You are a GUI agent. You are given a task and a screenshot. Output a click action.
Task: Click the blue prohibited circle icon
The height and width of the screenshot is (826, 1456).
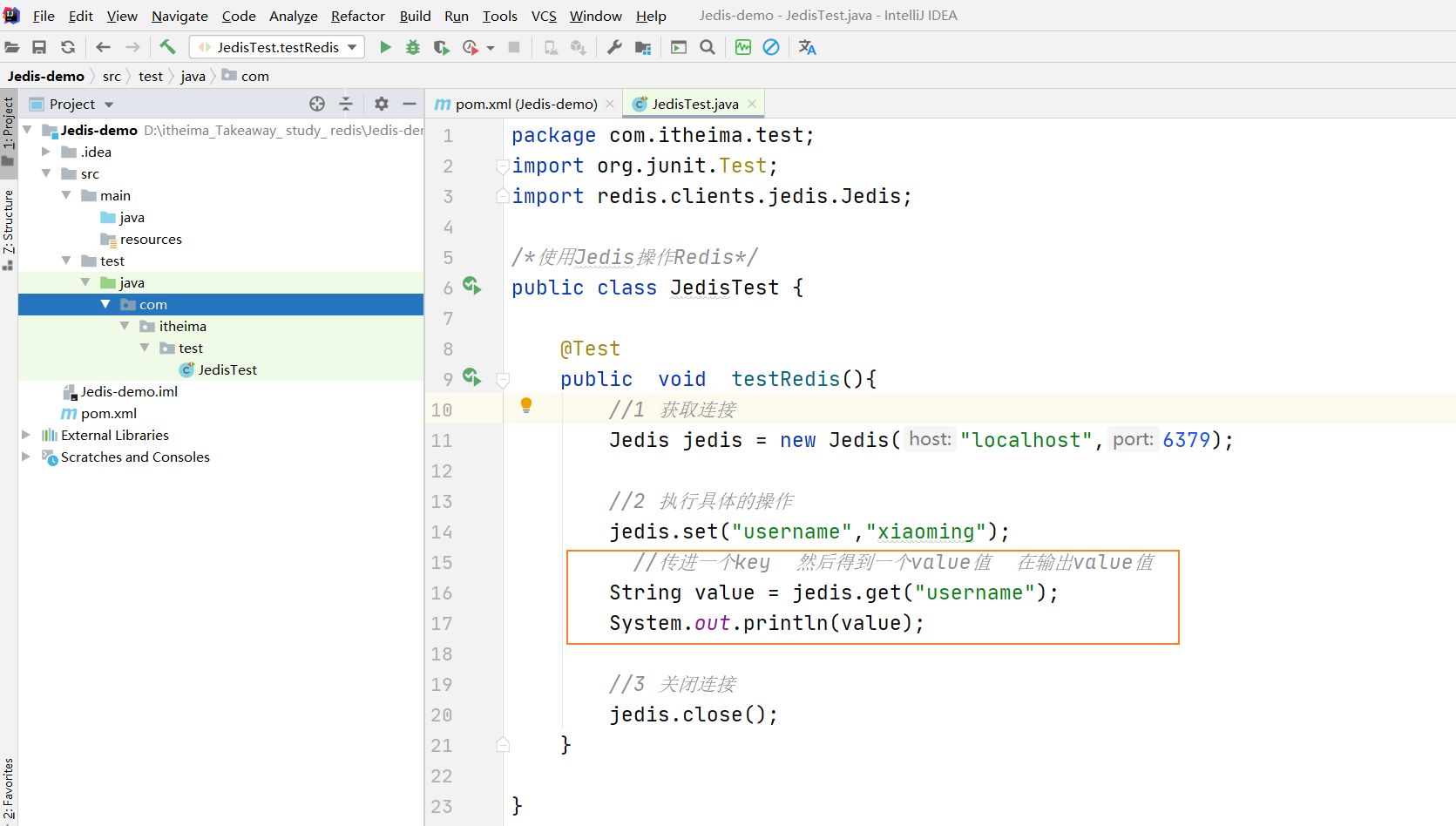771,47
